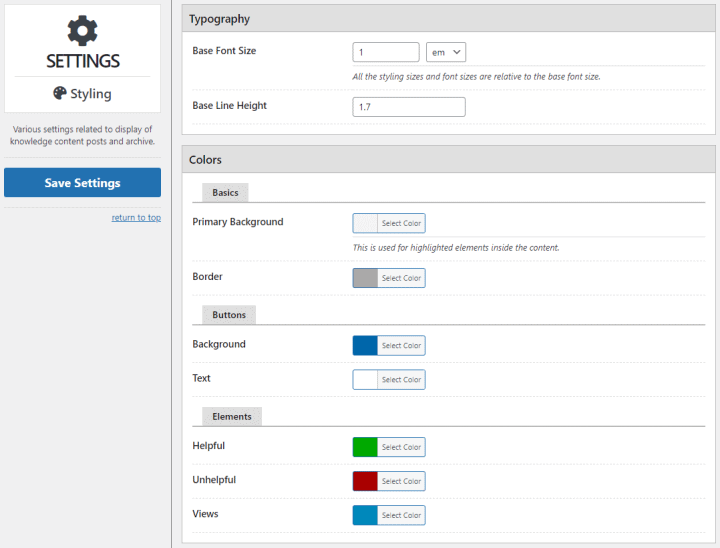
Task: Click the Styling palette icon
Action: pyautogui.click(x=60, y=93)
